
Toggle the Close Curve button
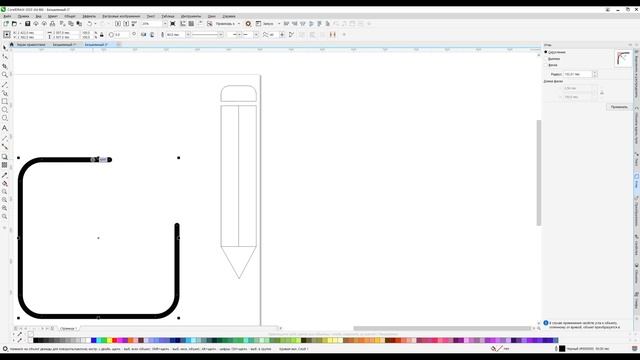[x=291, y=35]
